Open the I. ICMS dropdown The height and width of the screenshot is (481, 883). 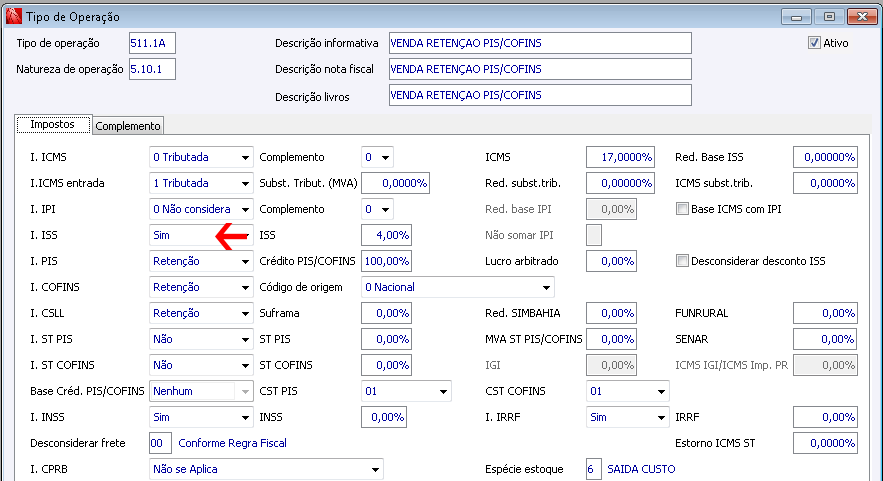(201, 157)
